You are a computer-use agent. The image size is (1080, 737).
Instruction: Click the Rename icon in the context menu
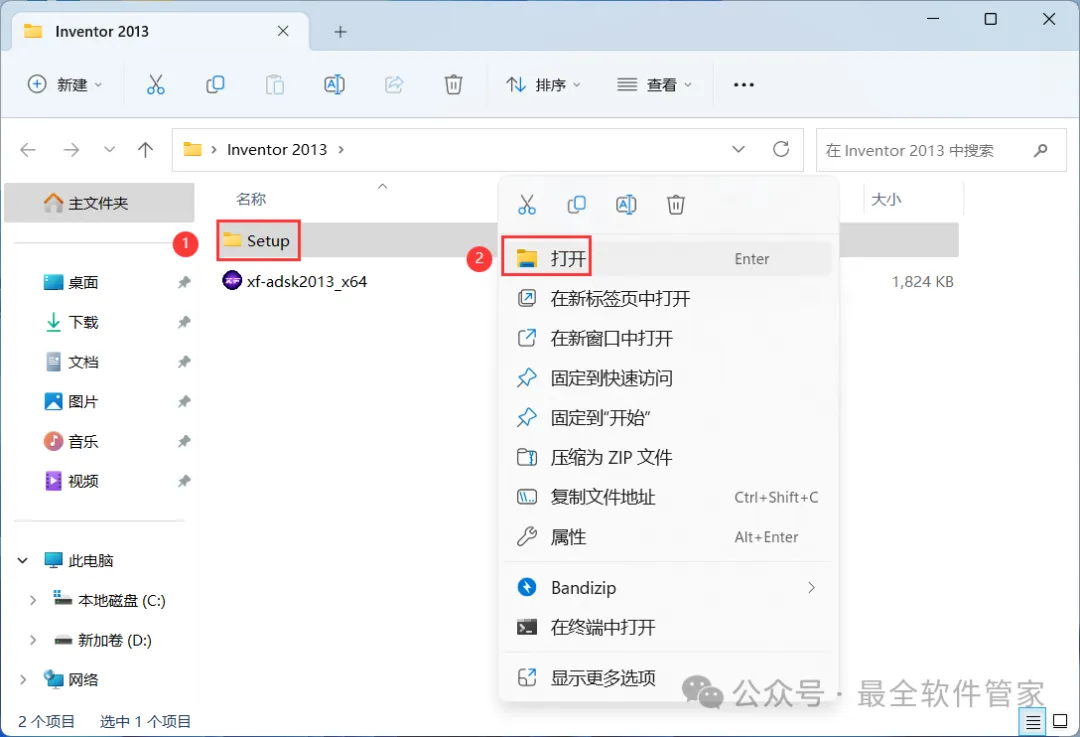point(626,205)
